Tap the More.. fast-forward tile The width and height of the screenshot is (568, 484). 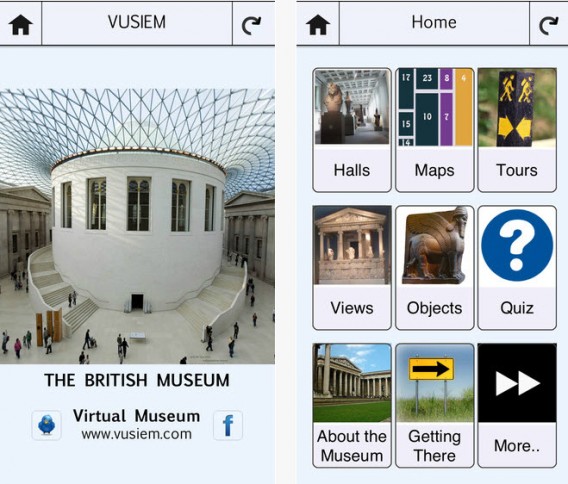[517, 405]
